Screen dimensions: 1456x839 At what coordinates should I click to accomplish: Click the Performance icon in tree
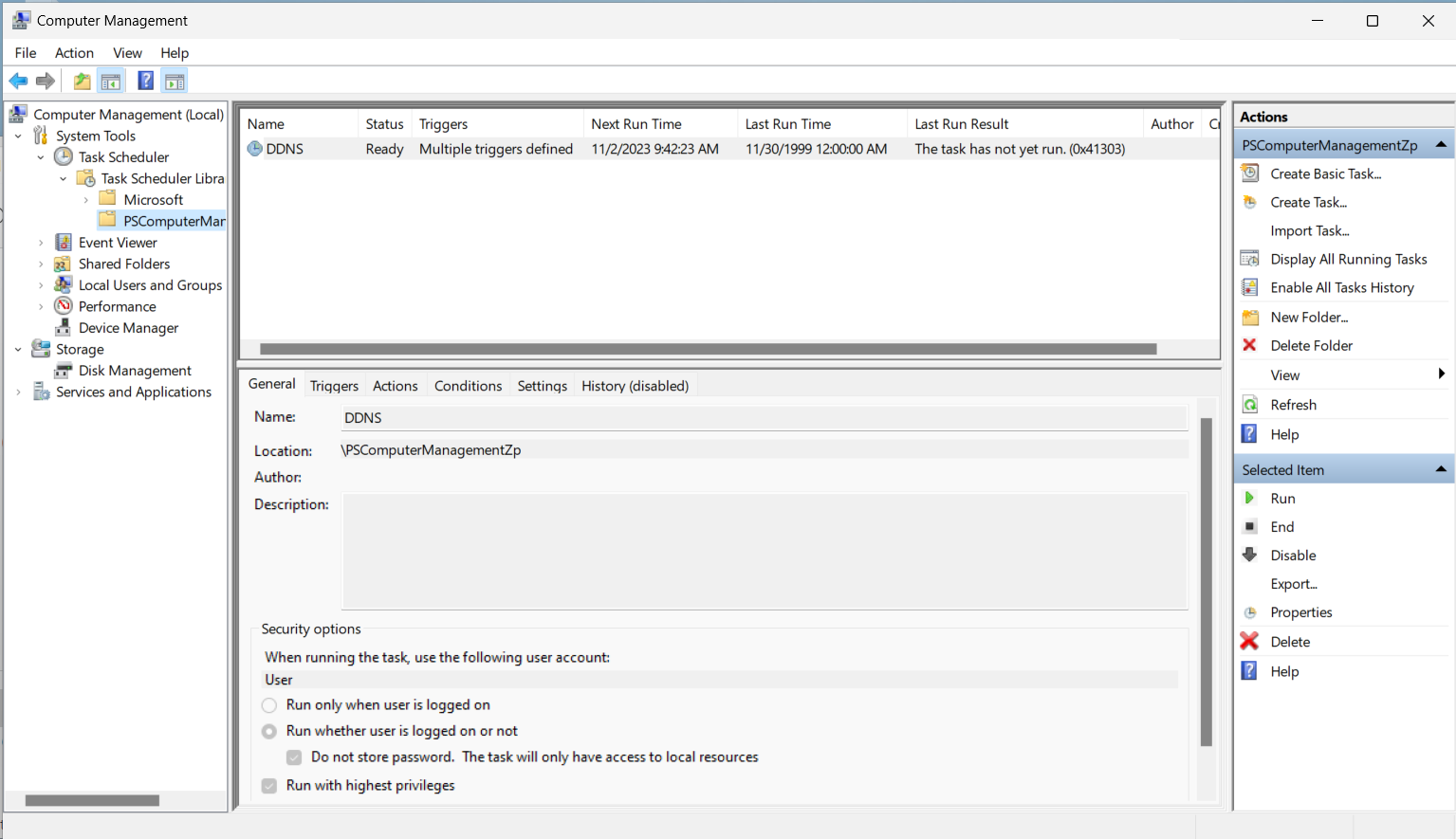[64, 306]
